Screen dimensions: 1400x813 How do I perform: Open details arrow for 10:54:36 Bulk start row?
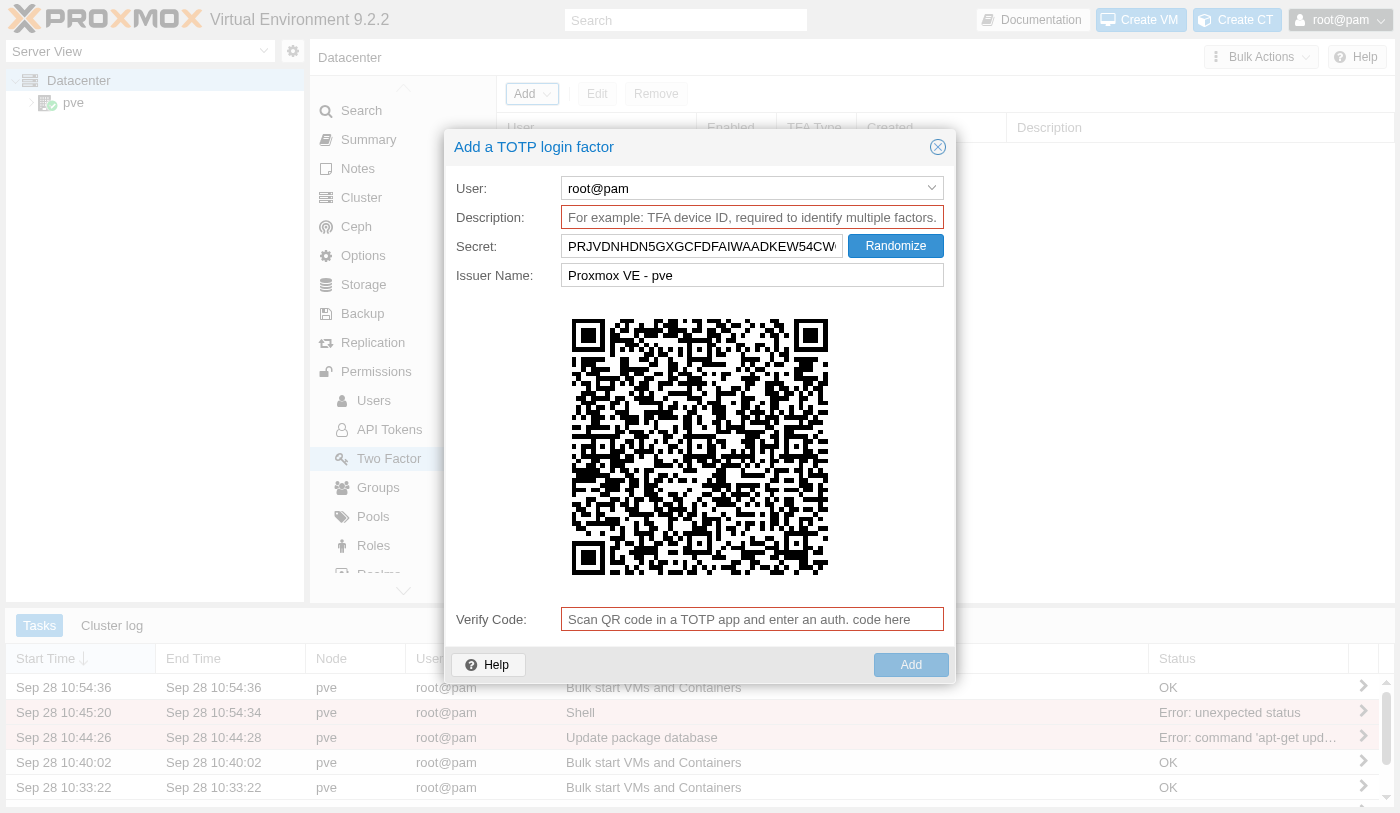pos(1363,687)
